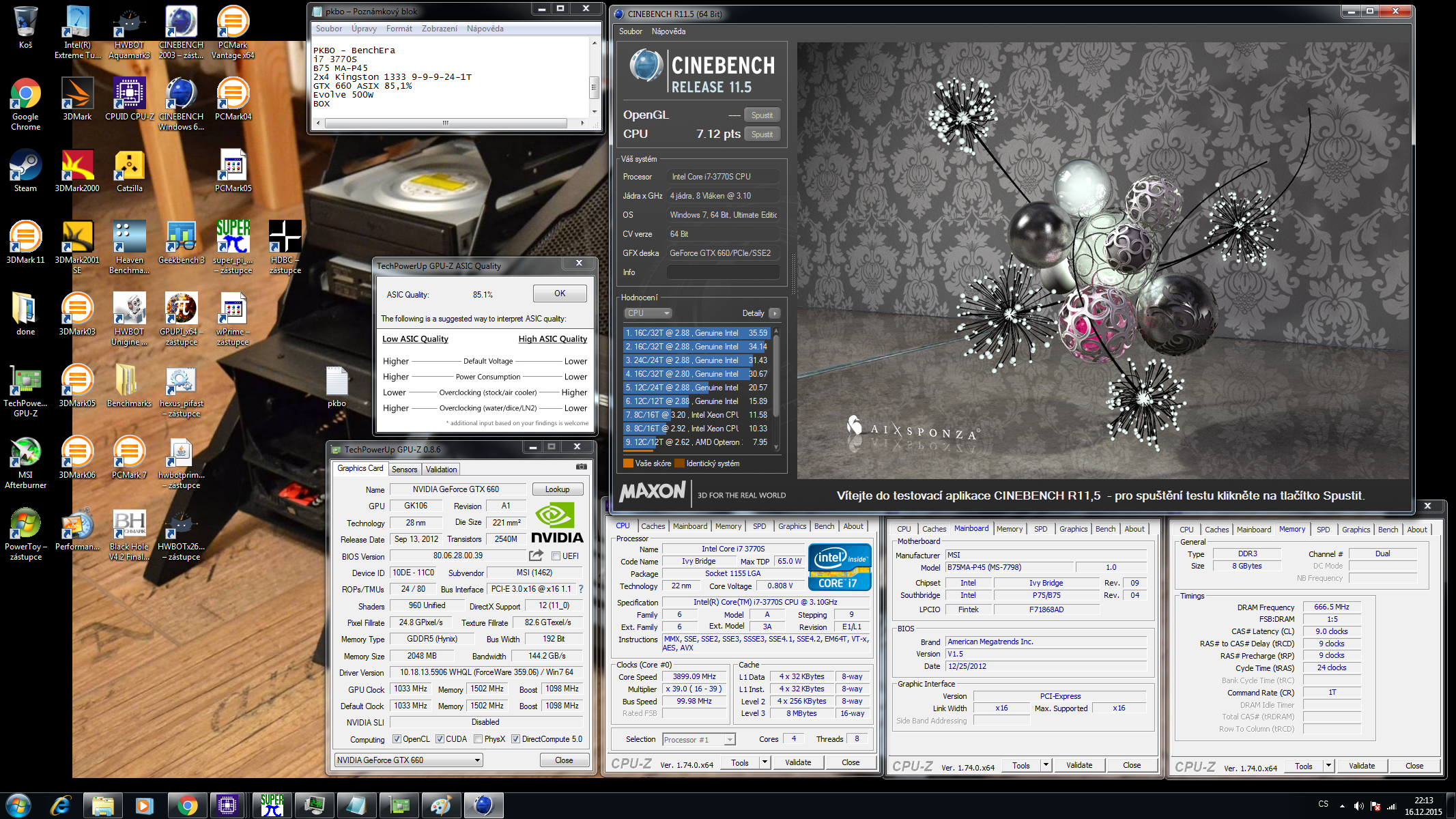Open Catzilla desktop icon
1456x819 pixels.
click(129, 171)
